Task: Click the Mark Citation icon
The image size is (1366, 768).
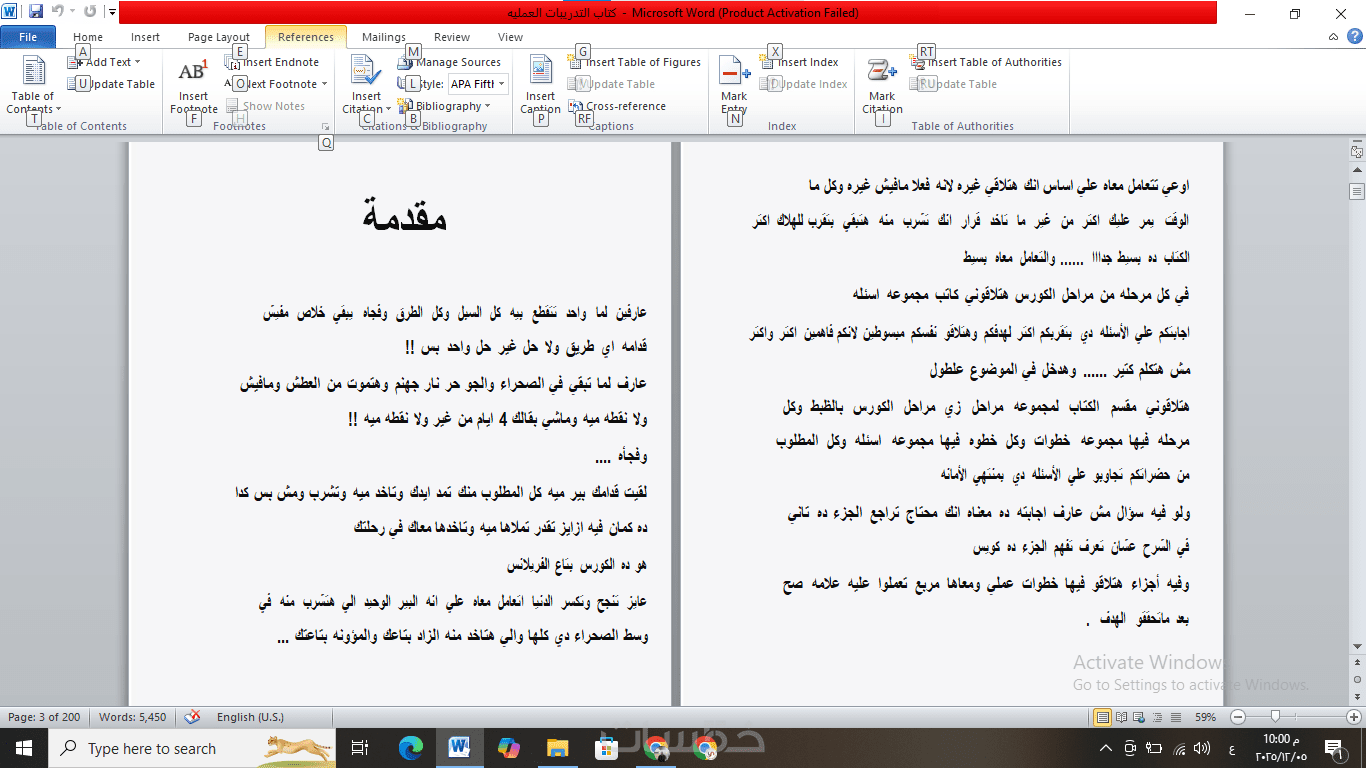Action: point(882,72)
